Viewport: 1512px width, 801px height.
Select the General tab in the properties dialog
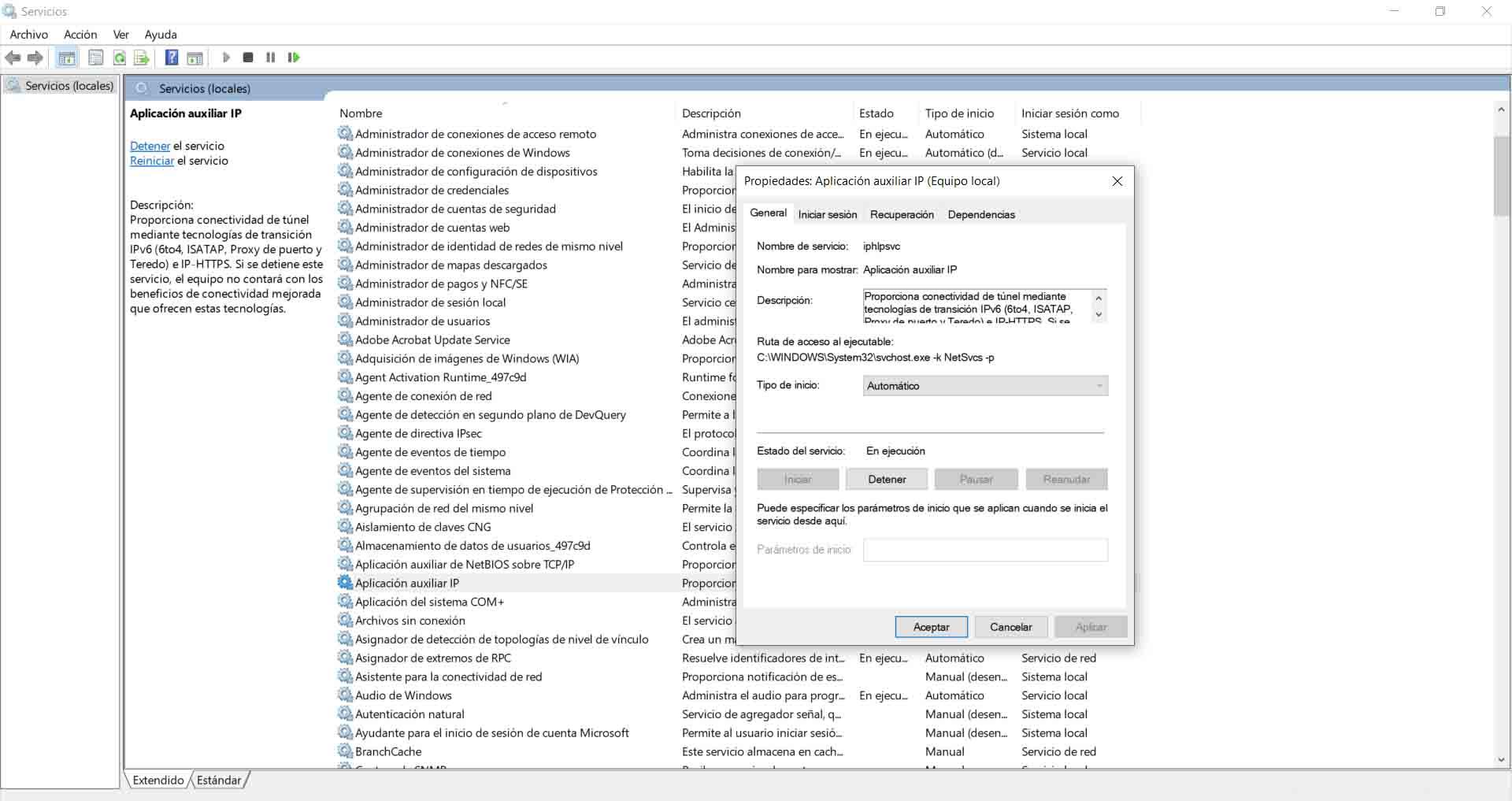(x=768, y=213)
